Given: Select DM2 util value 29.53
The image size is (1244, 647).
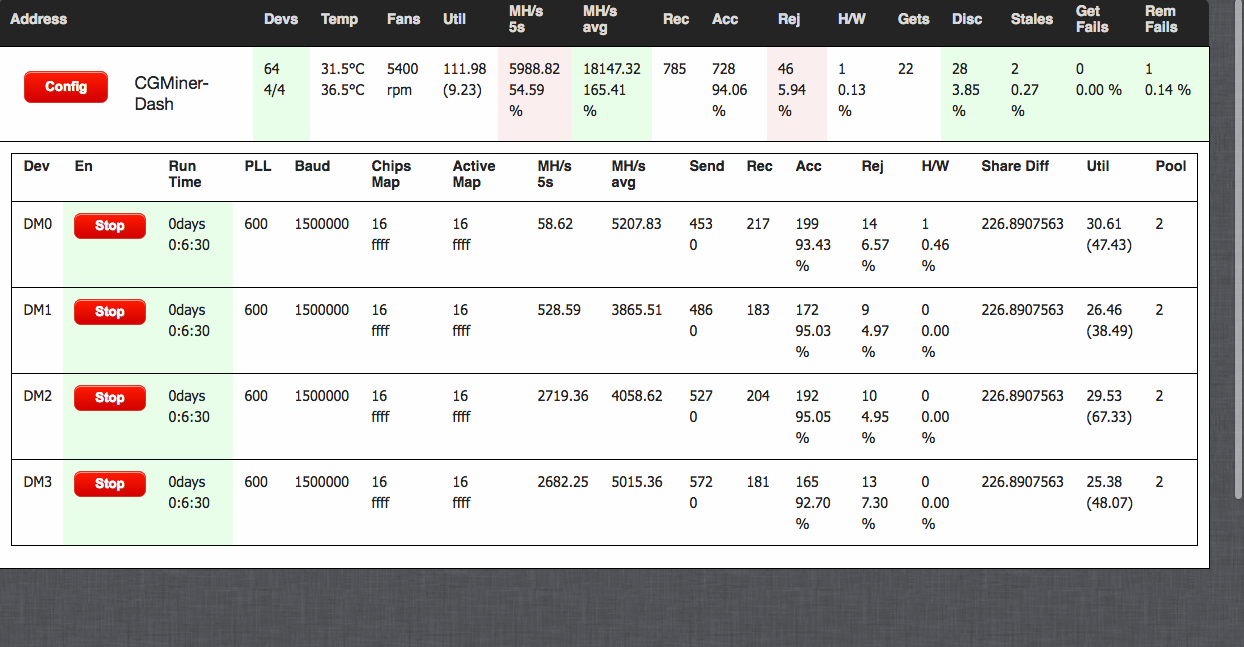Looking at the screenshot, I should 1104,396.
